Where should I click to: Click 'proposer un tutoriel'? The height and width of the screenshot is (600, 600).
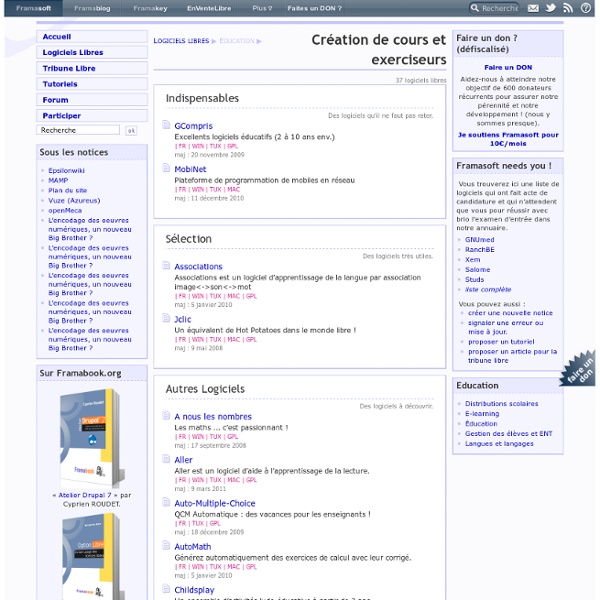tap(501, 342)
